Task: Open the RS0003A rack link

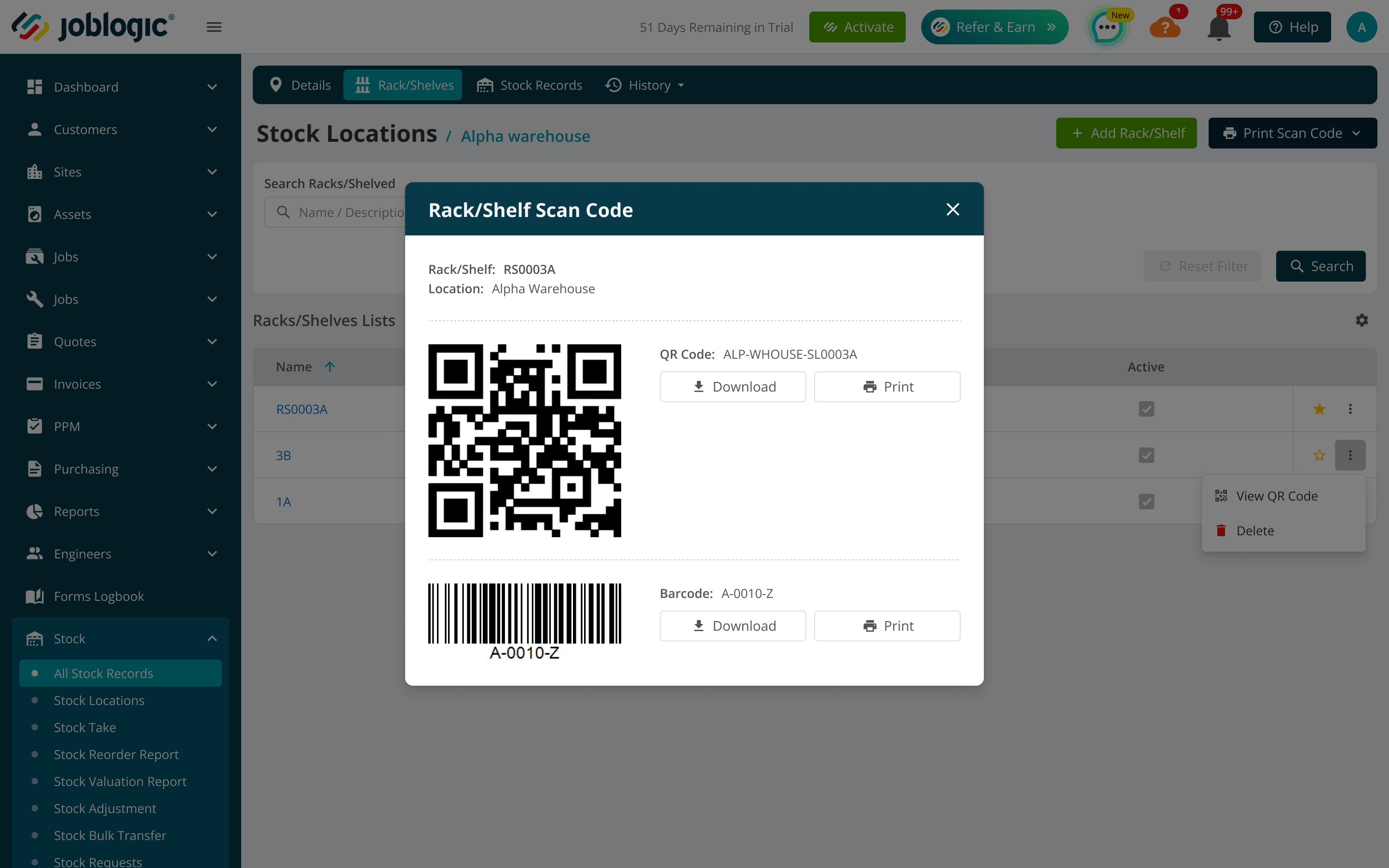Action: pos(301,409)
